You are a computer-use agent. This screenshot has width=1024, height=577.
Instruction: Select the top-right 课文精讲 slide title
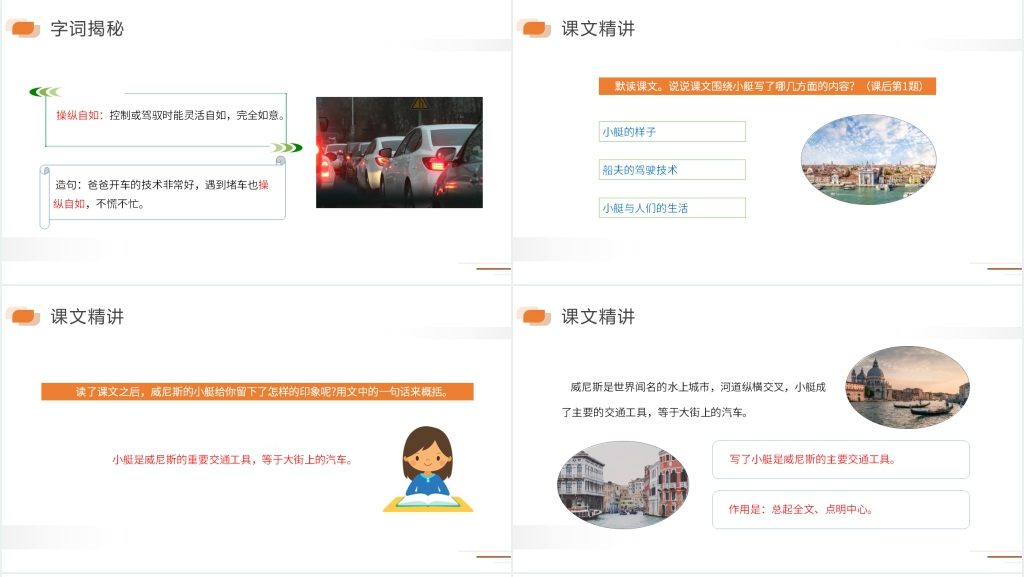click(598, 29)
